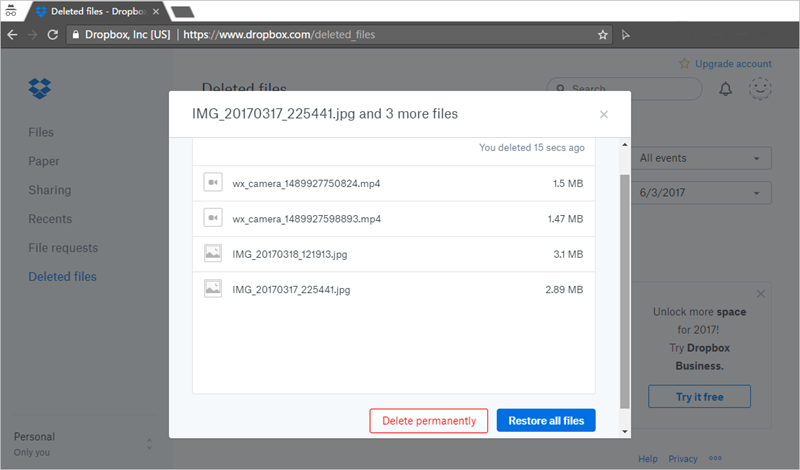Open Paper in sidebar

point(44,161)
